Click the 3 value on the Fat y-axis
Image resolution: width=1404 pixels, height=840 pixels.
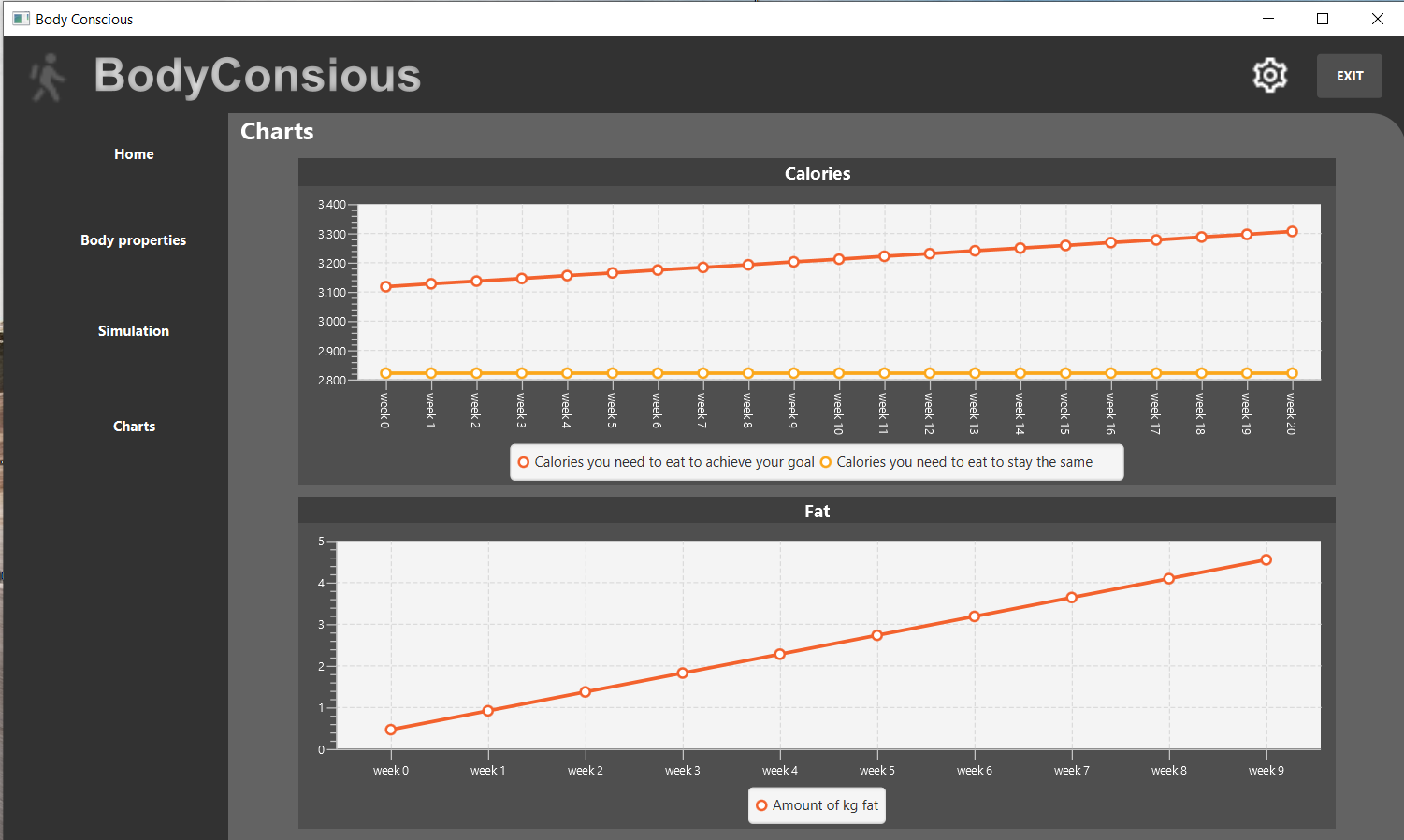click(x=321, y=625)
